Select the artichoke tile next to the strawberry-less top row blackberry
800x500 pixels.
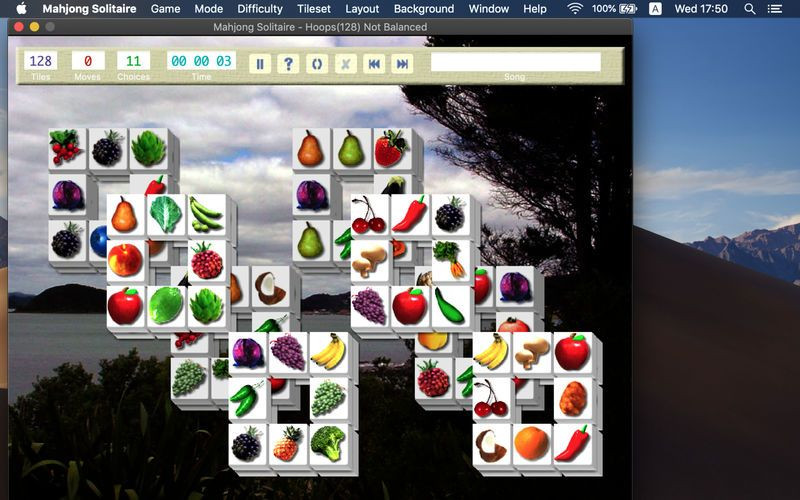point(148,148)
